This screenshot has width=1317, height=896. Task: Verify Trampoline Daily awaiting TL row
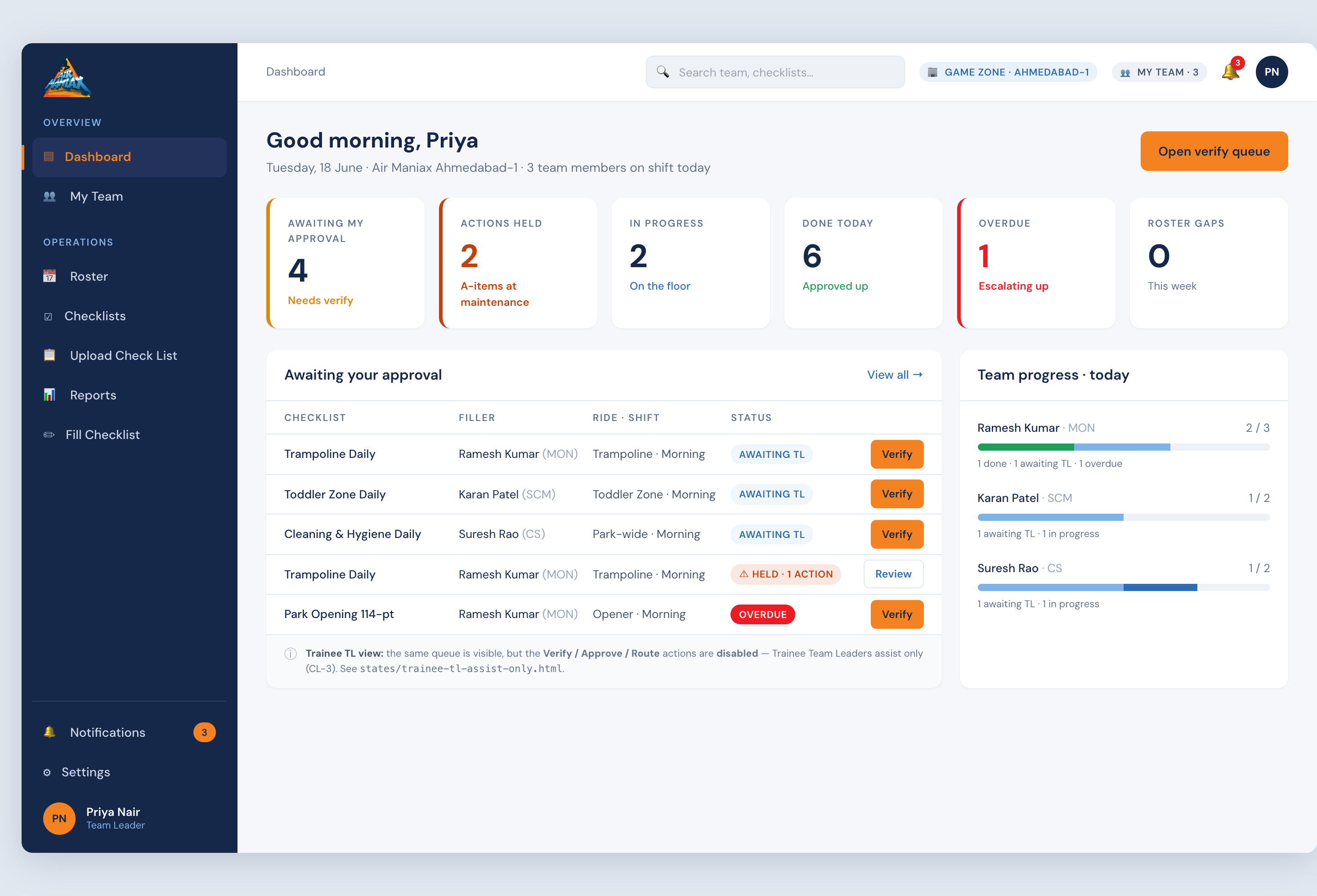click(x=896, y=454)
